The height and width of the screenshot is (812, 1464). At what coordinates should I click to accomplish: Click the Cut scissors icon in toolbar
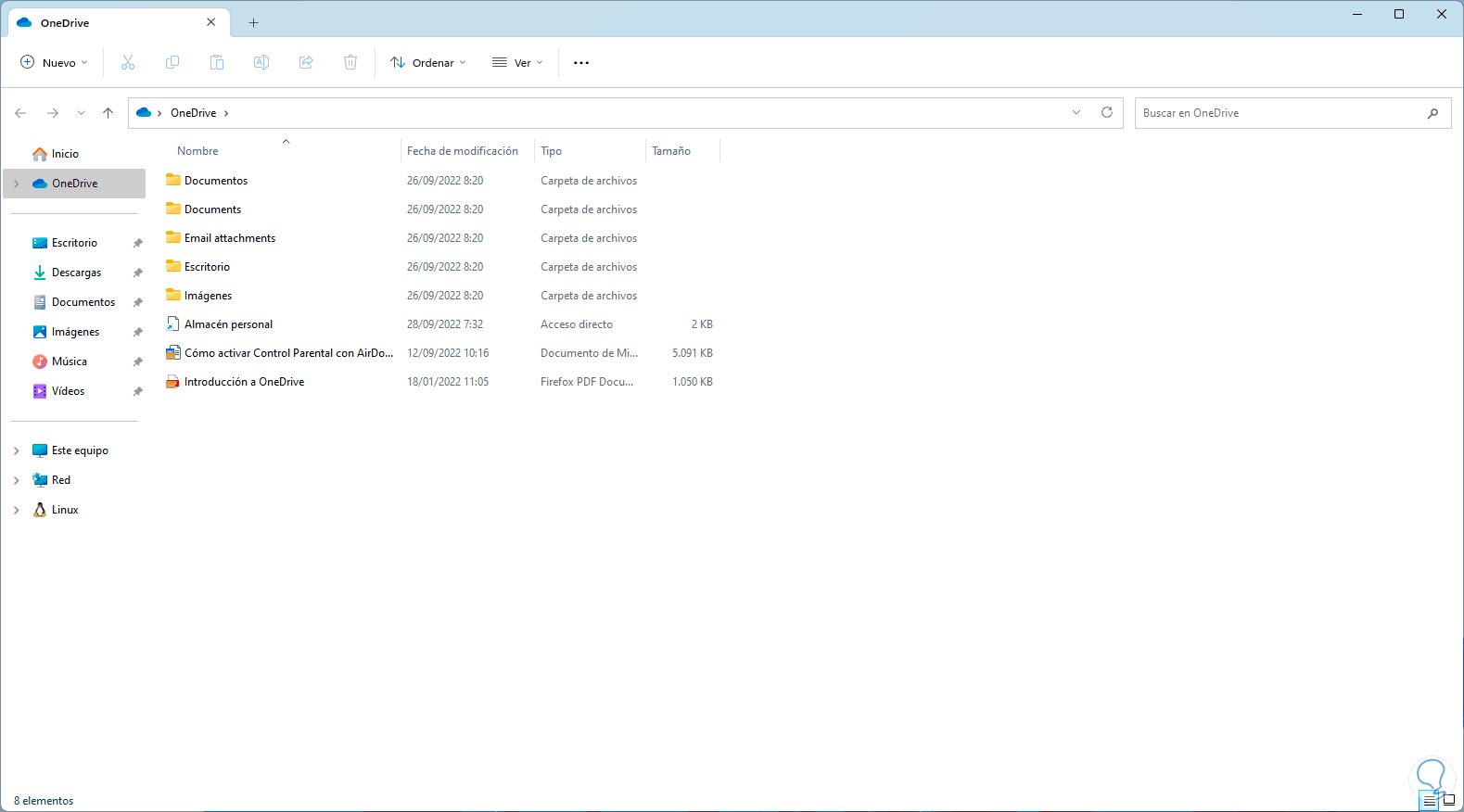click(x=128, y=62)
